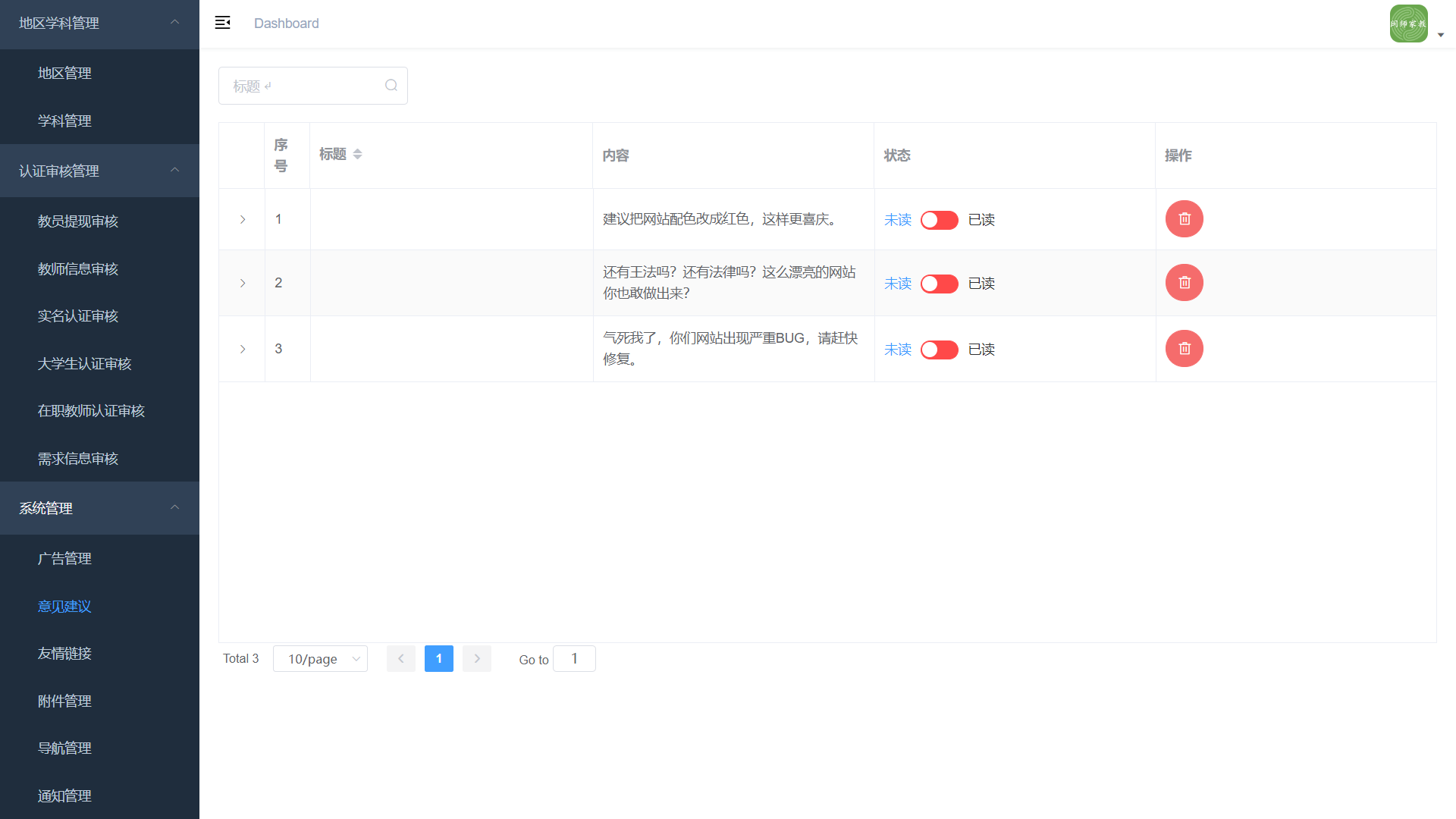The height and width of the screenshot is (819, 1456).
Task: Click the Go to page input field
Action: click(x=574, y=659)
